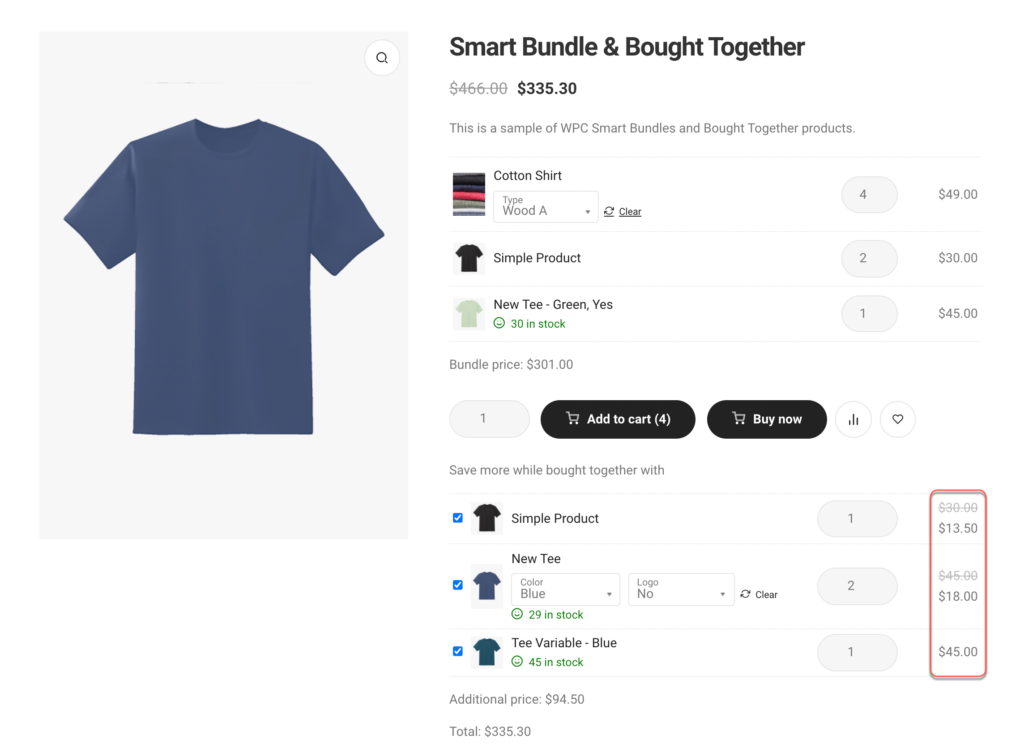1024x752 pixels.
Task: Click the compare bar-chart icon
Action: coord(853,420)
